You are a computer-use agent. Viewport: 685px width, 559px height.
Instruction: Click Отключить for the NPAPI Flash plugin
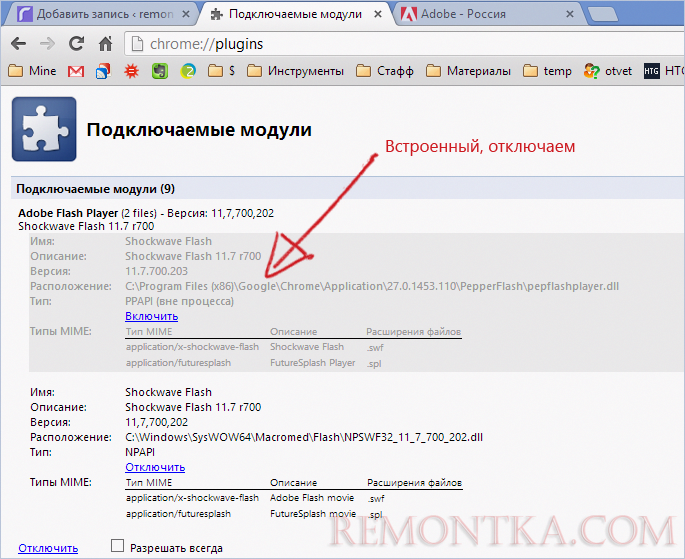pos(155,467)
